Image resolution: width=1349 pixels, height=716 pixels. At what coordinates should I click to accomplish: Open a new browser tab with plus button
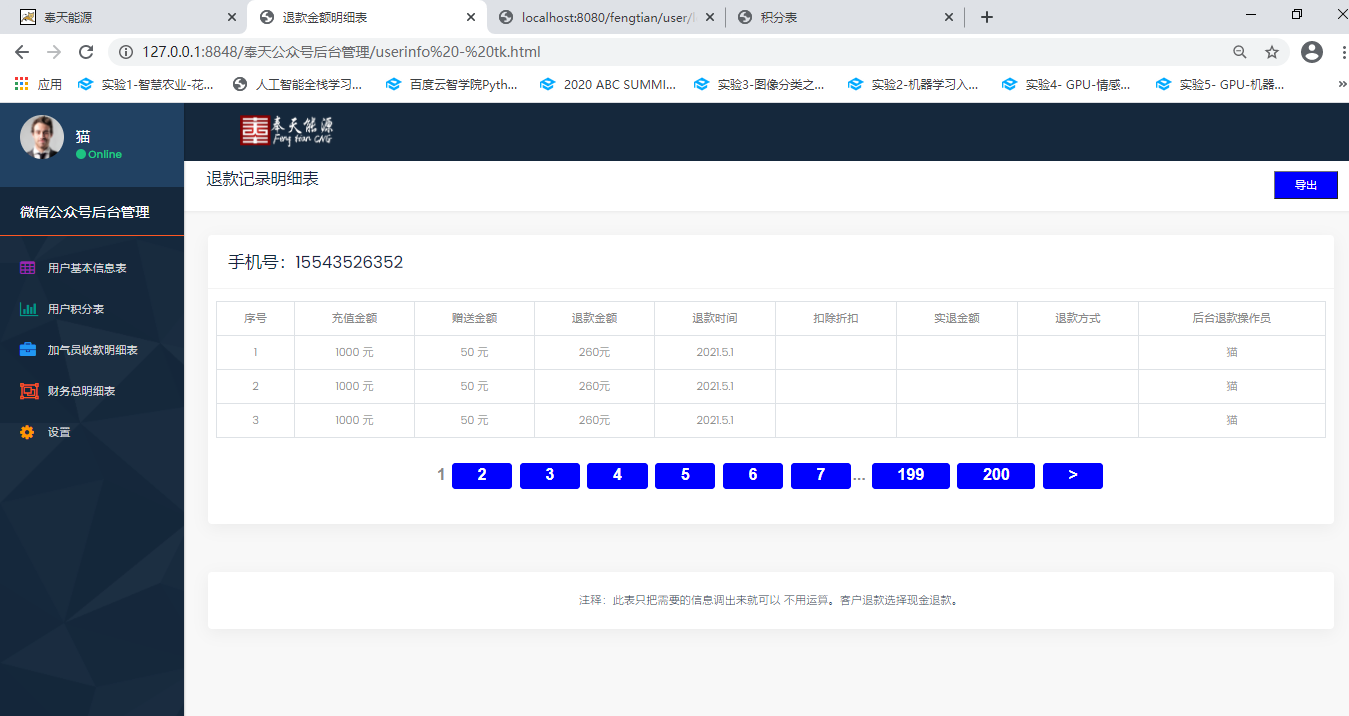(x=986, y=17)
